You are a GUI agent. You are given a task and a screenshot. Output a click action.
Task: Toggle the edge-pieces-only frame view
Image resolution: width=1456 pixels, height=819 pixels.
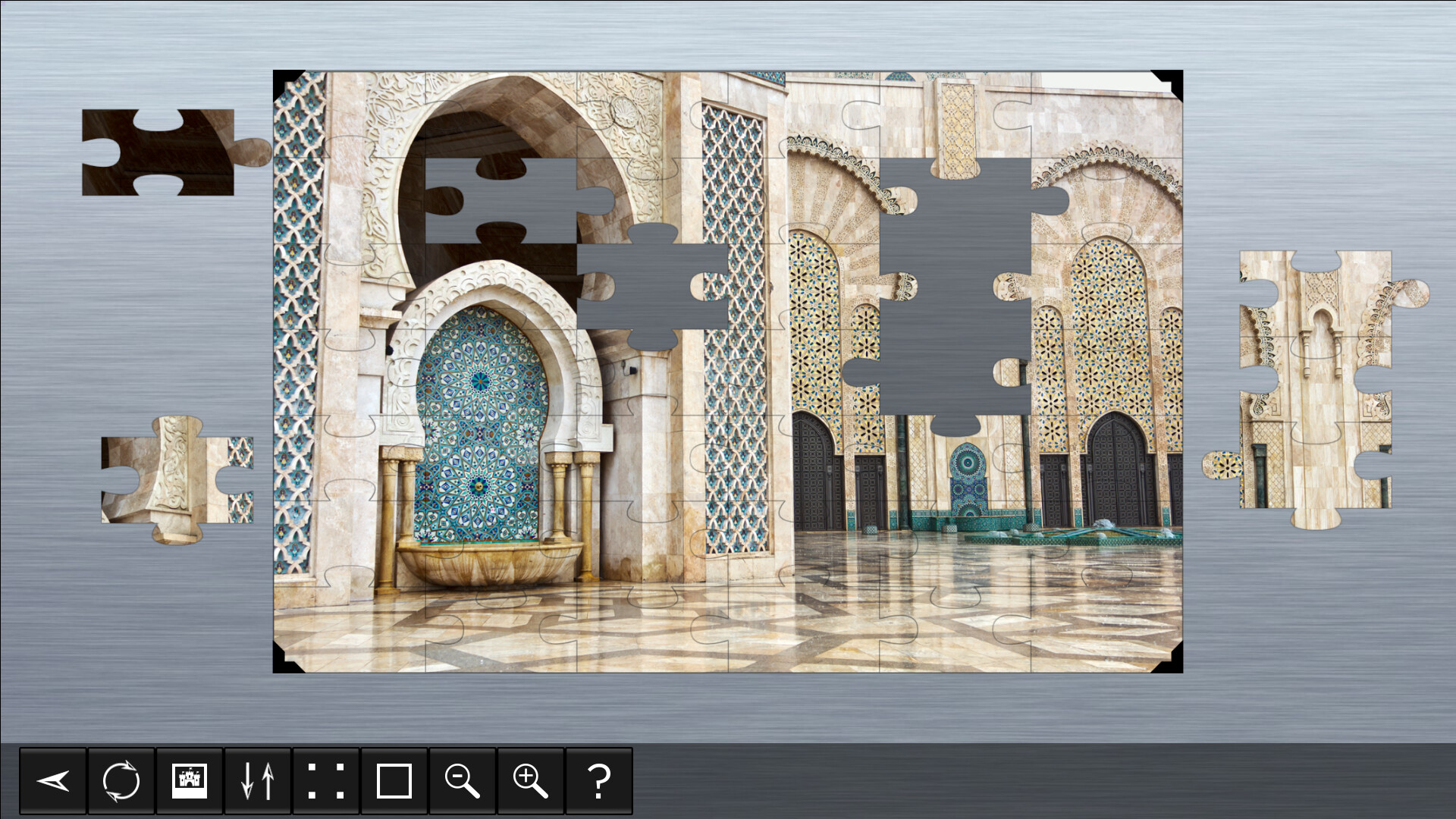click(394, 780)
